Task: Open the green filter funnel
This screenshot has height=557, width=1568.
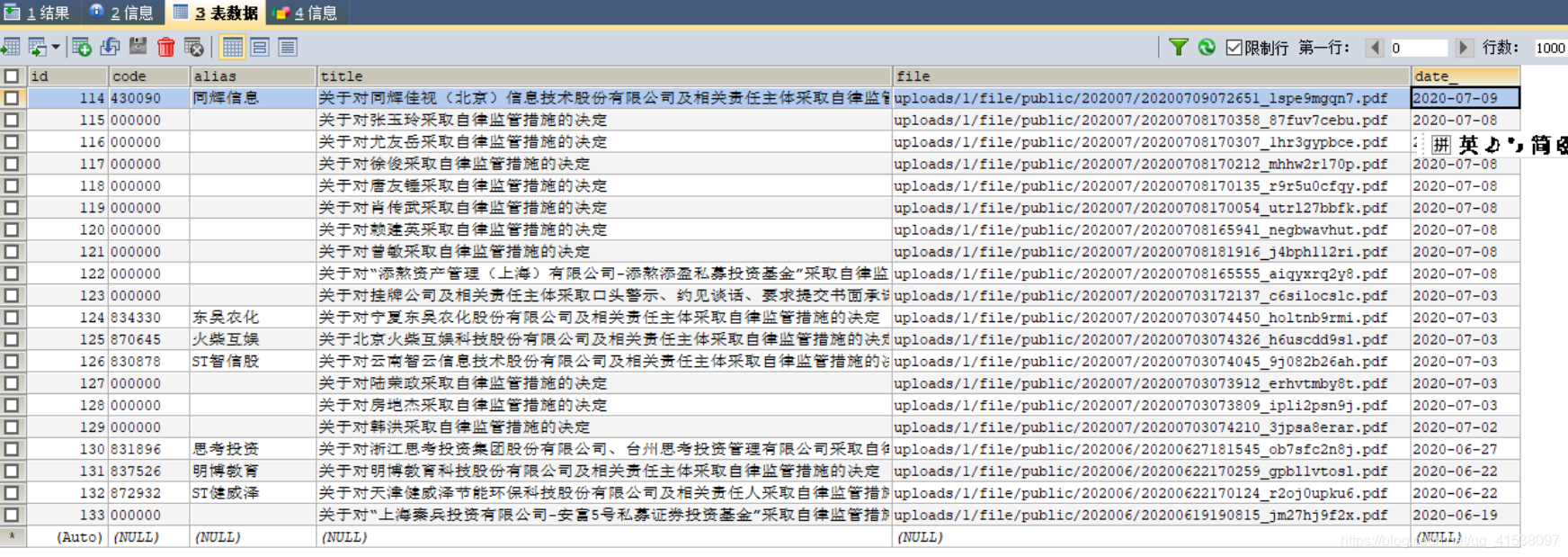Action: [x=1179, y=47]
